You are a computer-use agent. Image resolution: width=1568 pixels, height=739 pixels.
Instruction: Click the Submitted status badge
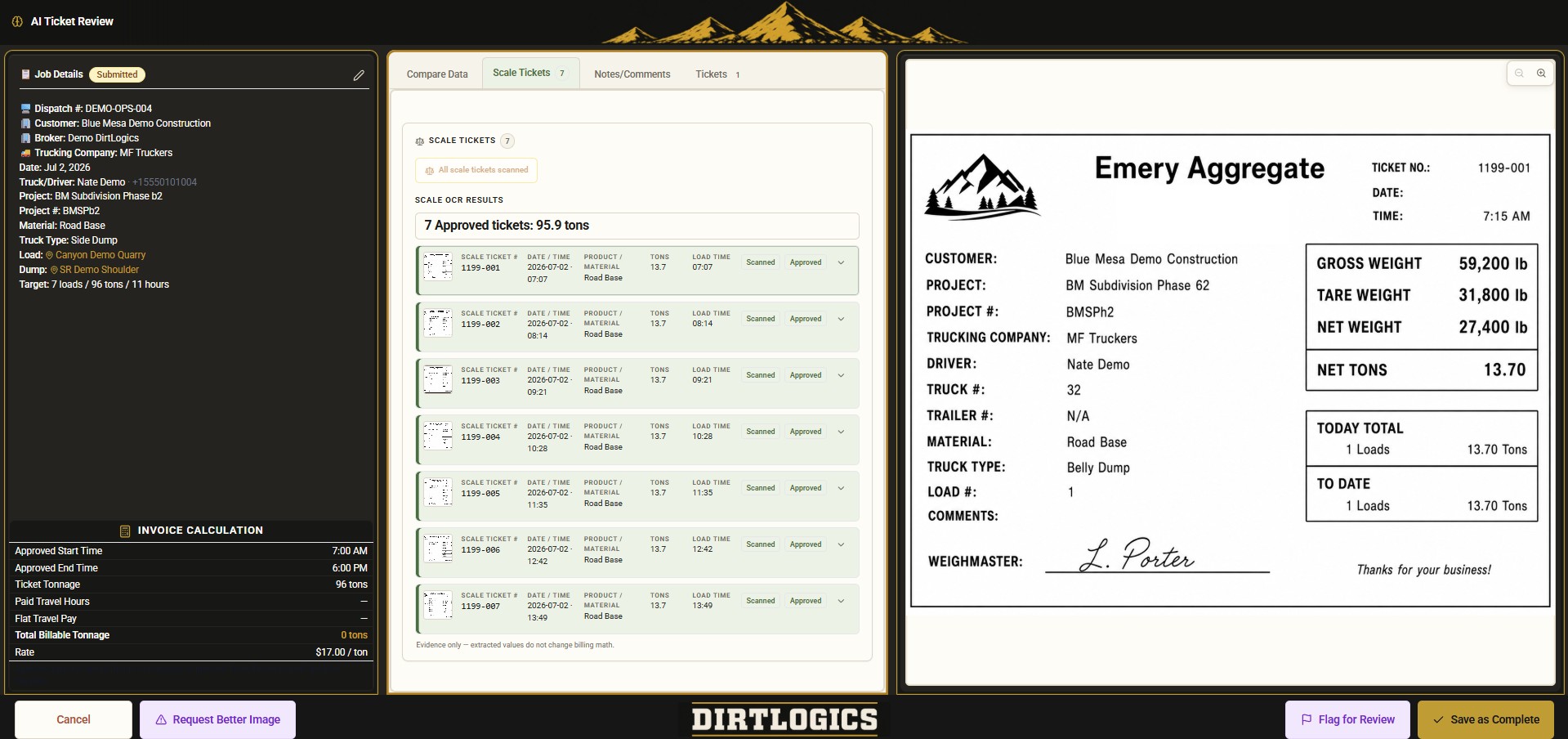(117, 74)
